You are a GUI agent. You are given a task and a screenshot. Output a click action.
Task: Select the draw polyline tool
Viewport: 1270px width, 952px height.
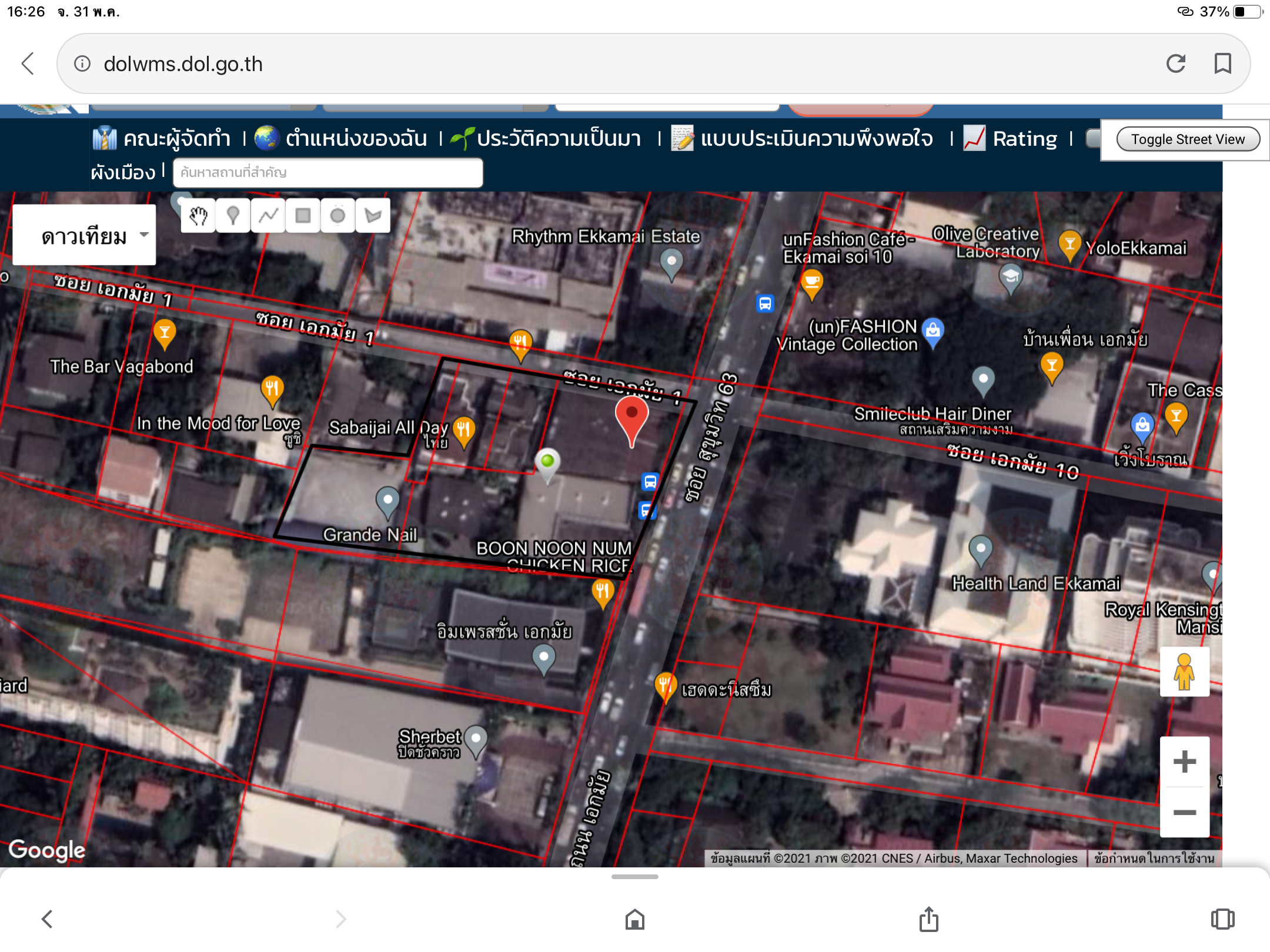pyautogui.click(x=268, y=216)
